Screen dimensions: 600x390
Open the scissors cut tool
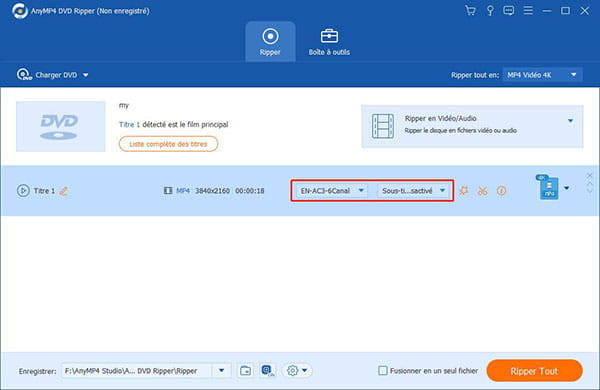pyautogui.click(x=483, y=191)
